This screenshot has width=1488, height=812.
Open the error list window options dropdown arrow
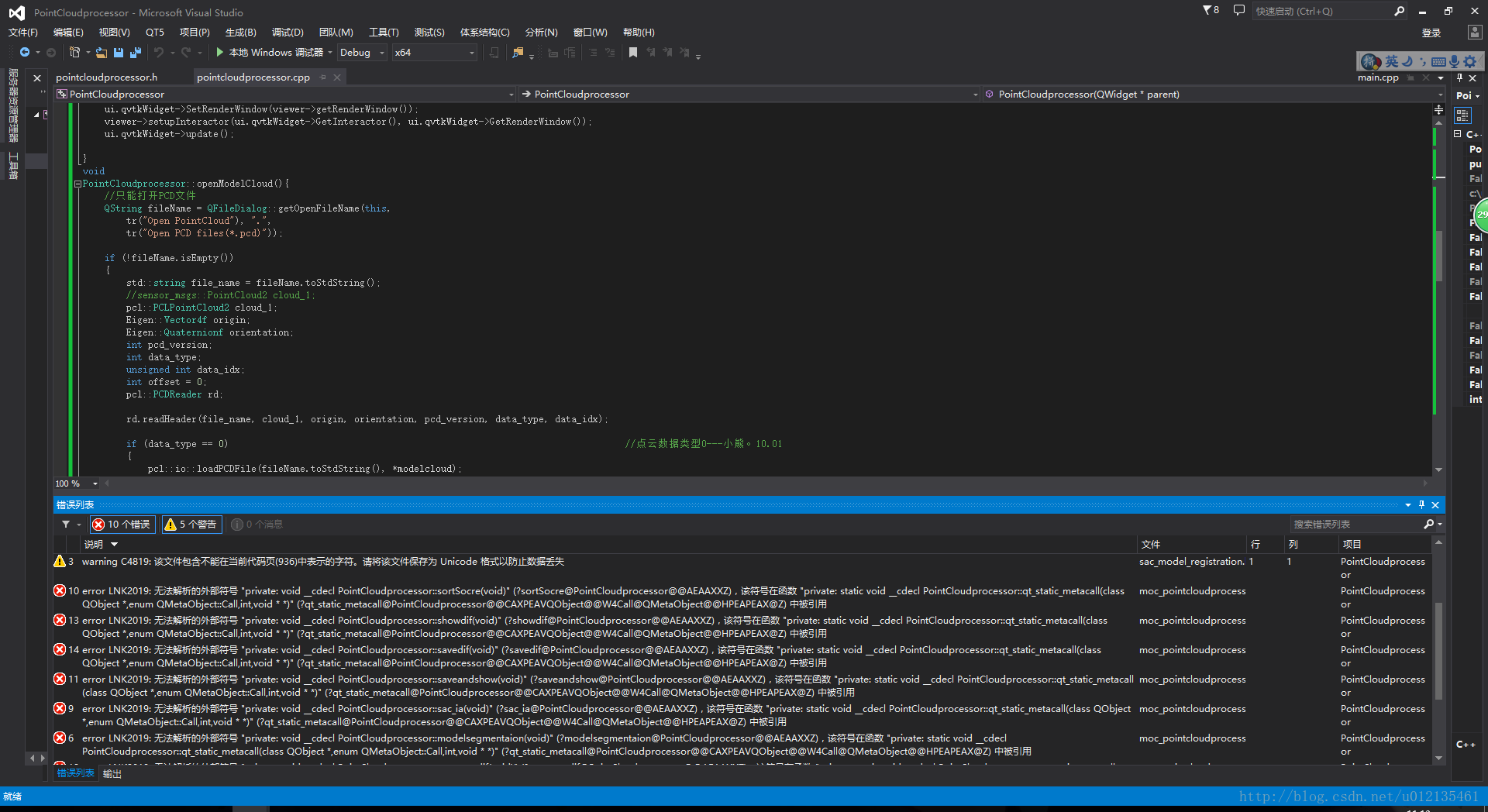tap(1407, 504)
